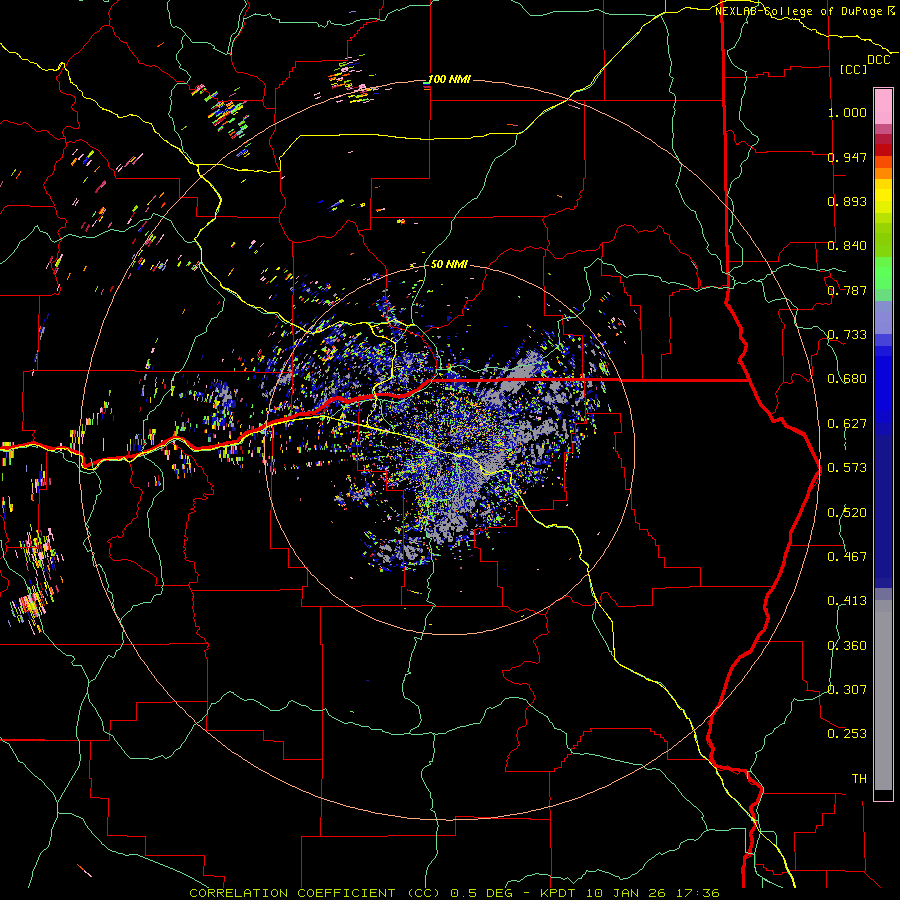Image resolution: width=900 pixels, height=900 pixels.
Task: Click the 0.520 value on the scale
Action: [847, 513]
